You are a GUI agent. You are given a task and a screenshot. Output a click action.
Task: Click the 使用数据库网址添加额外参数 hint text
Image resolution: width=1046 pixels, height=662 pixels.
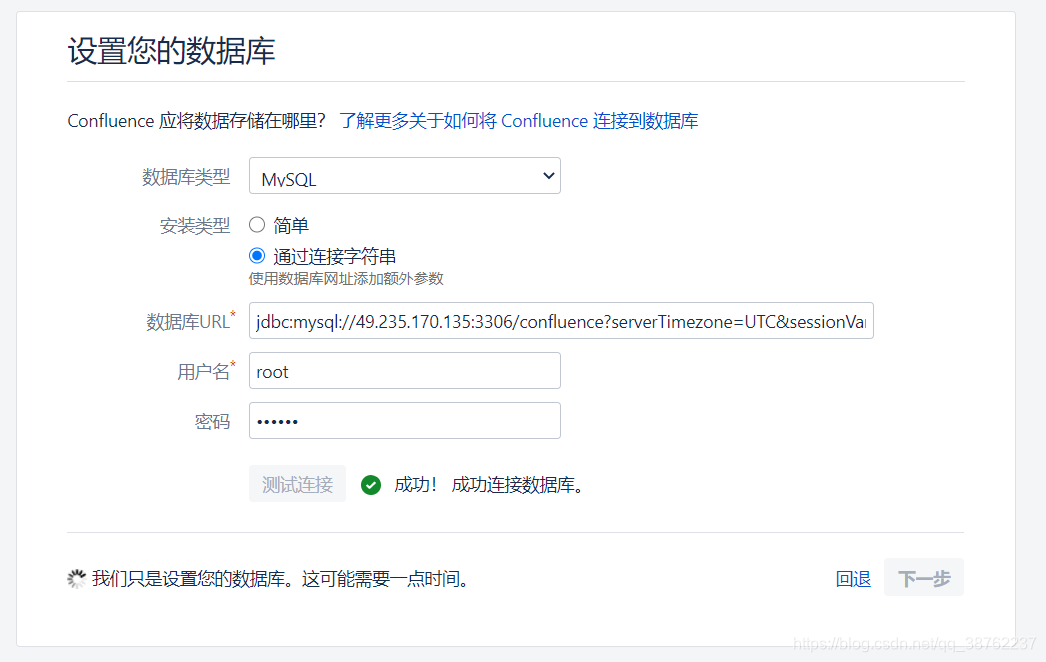(x=346, y=279)
